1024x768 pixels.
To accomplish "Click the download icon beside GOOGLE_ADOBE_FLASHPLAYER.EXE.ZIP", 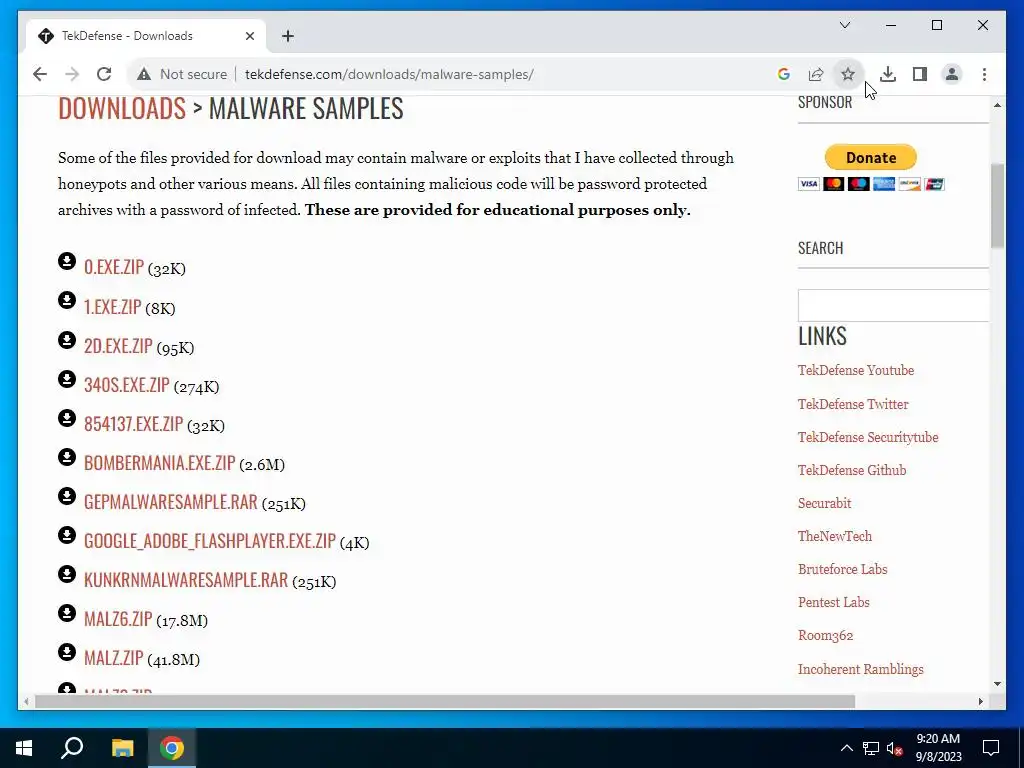I will tap(67, 535).
